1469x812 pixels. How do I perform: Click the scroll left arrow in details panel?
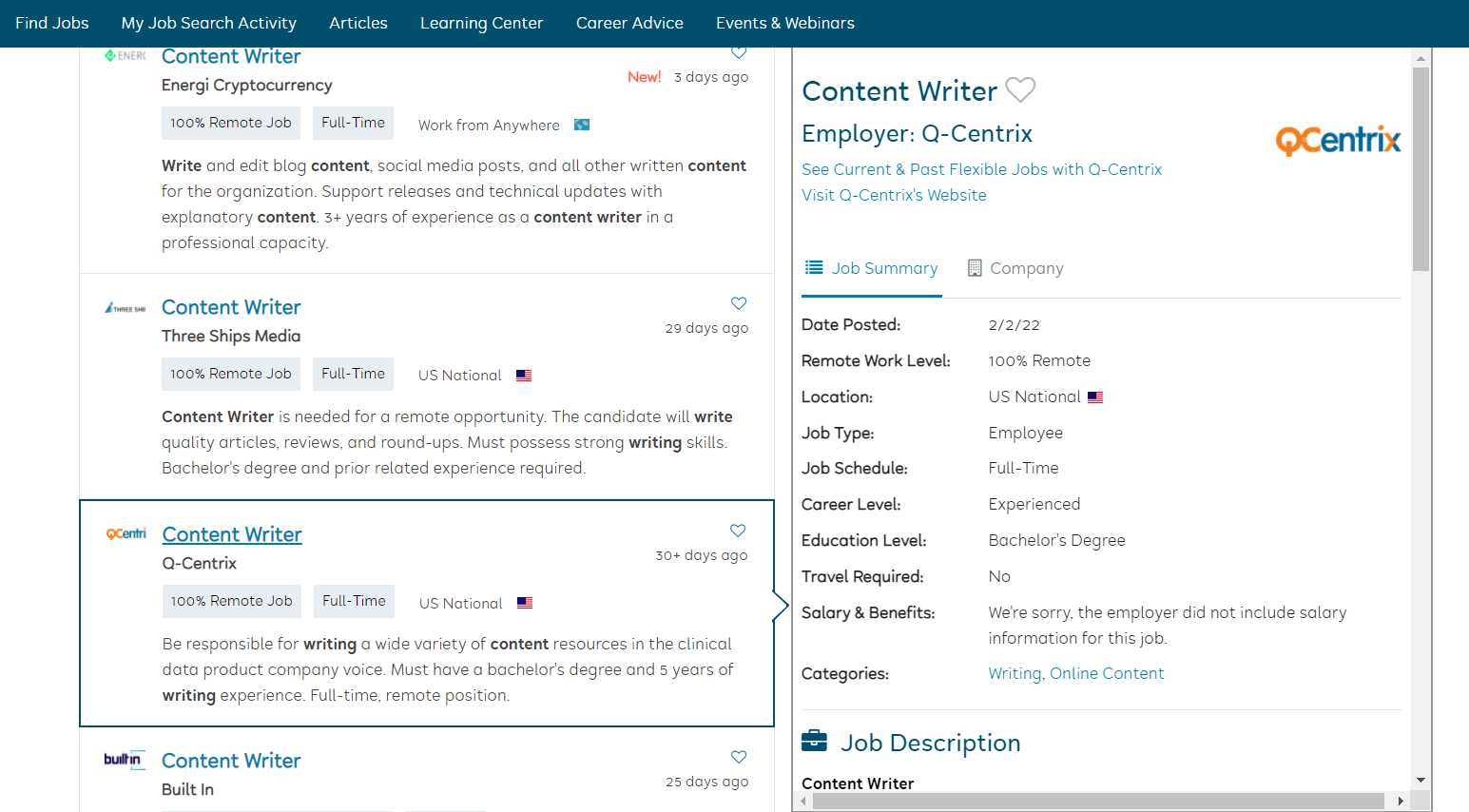point(803,801)
